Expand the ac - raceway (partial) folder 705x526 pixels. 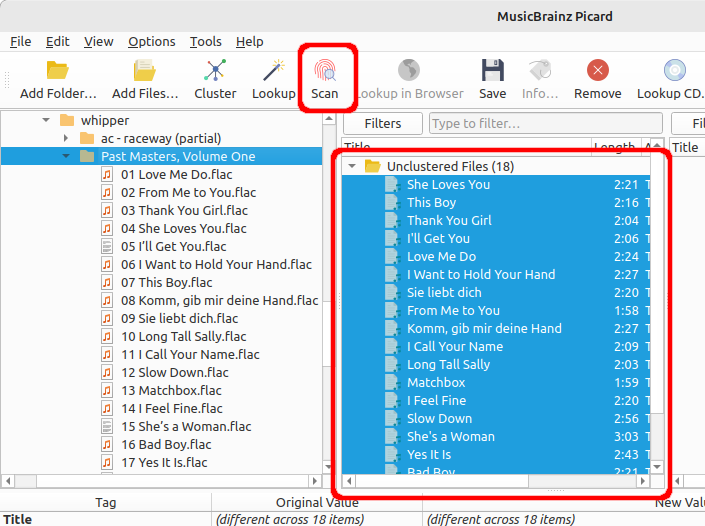(66, 138)
